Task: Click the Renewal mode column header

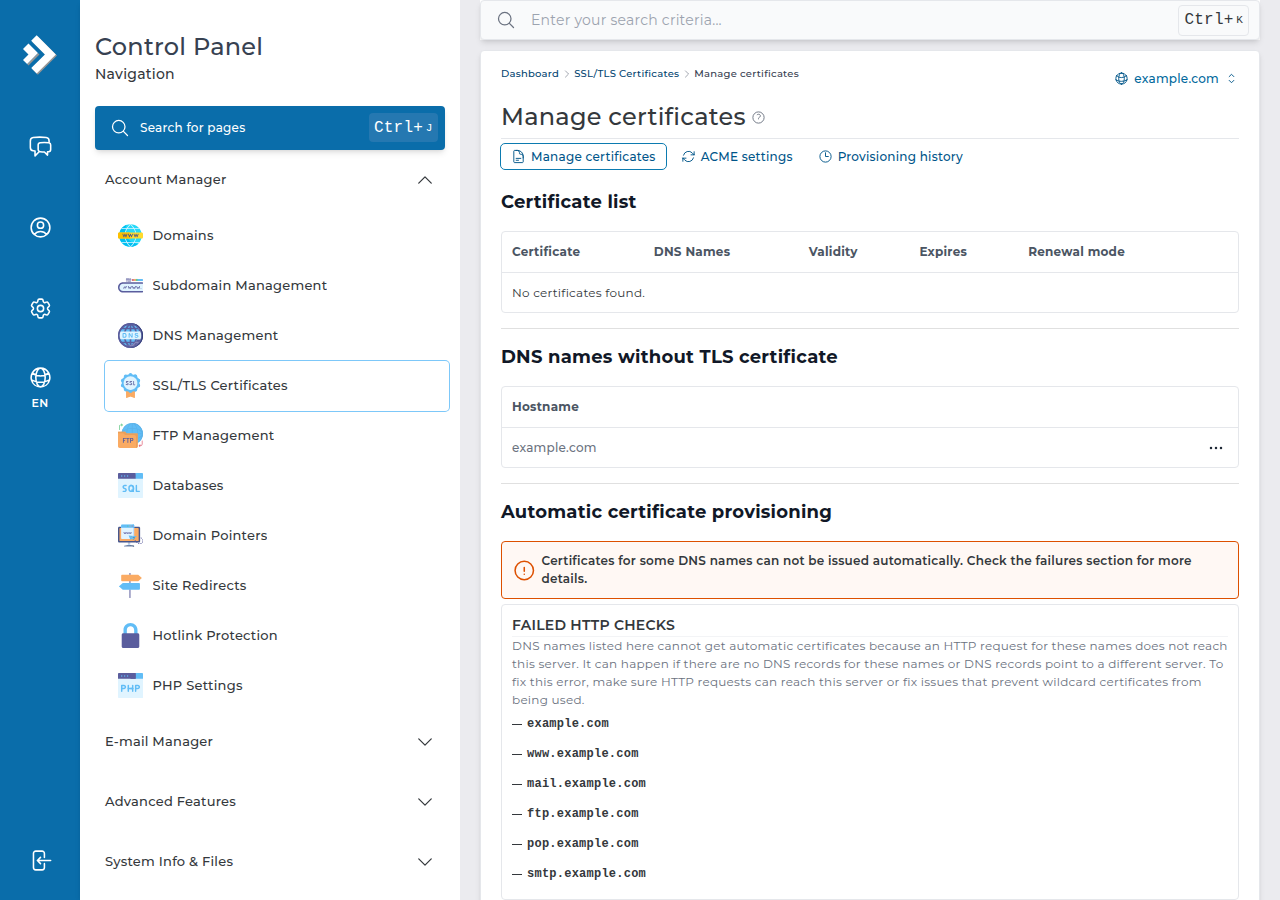Action: click(1076, 252)
